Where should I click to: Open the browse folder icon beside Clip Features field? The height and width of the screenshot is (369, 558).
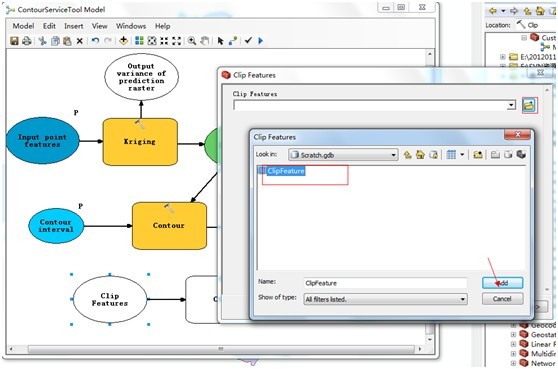[529, 105]
